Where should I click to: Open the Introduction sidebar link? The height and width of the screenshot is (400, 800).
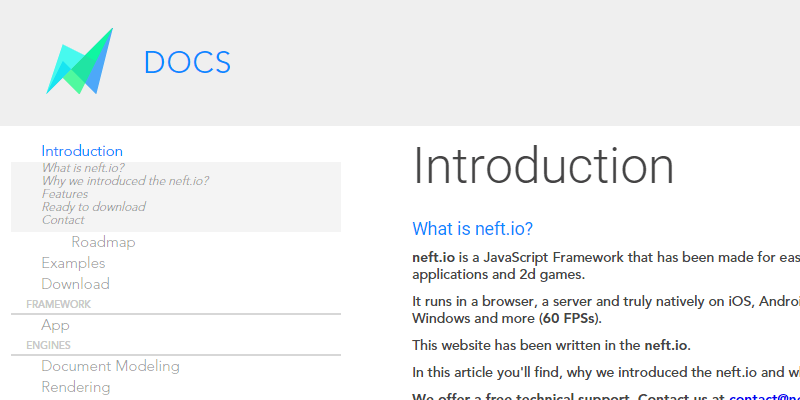click(82, 151)
